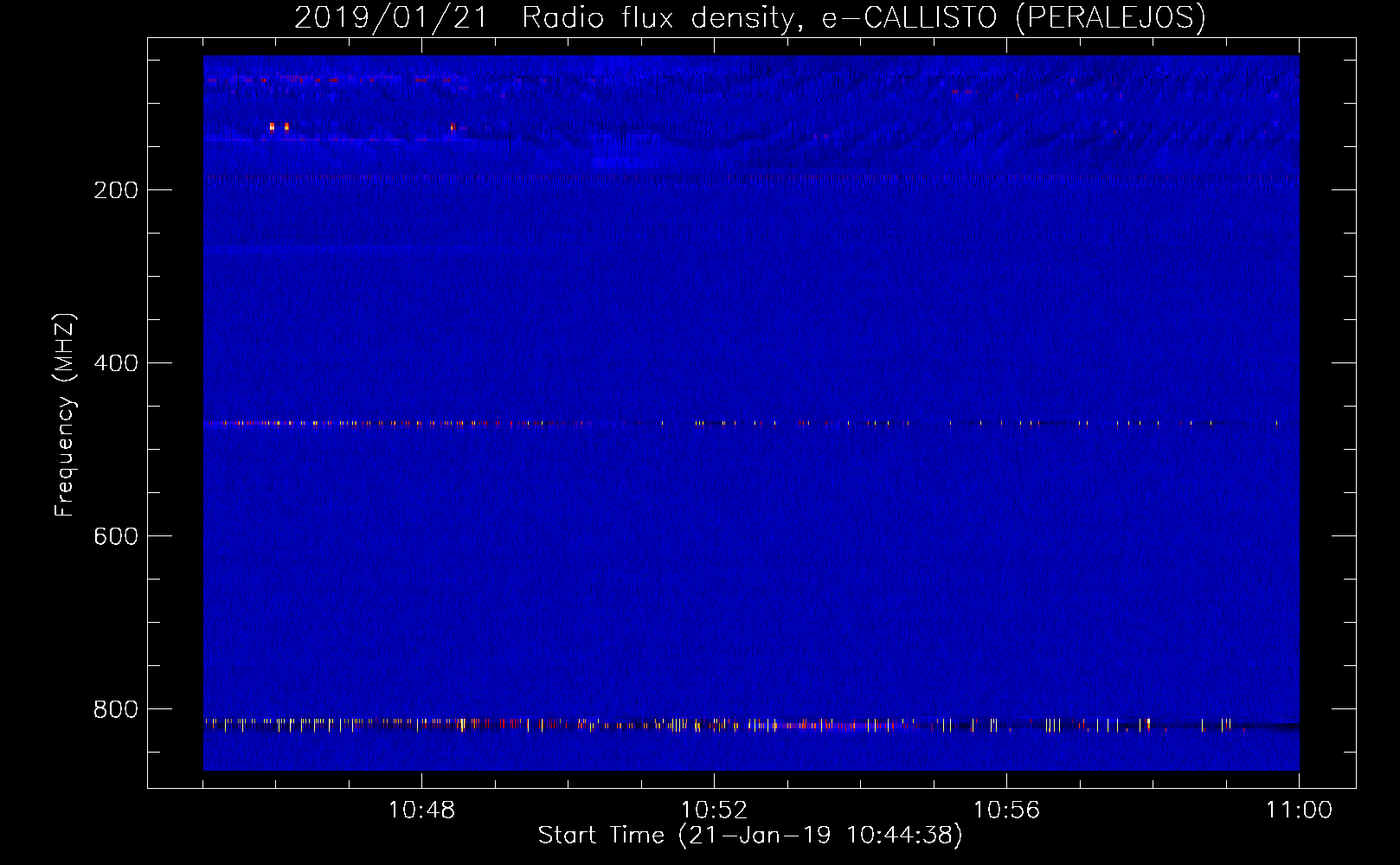Click the "400" frequency tick label

coord(115,363)
